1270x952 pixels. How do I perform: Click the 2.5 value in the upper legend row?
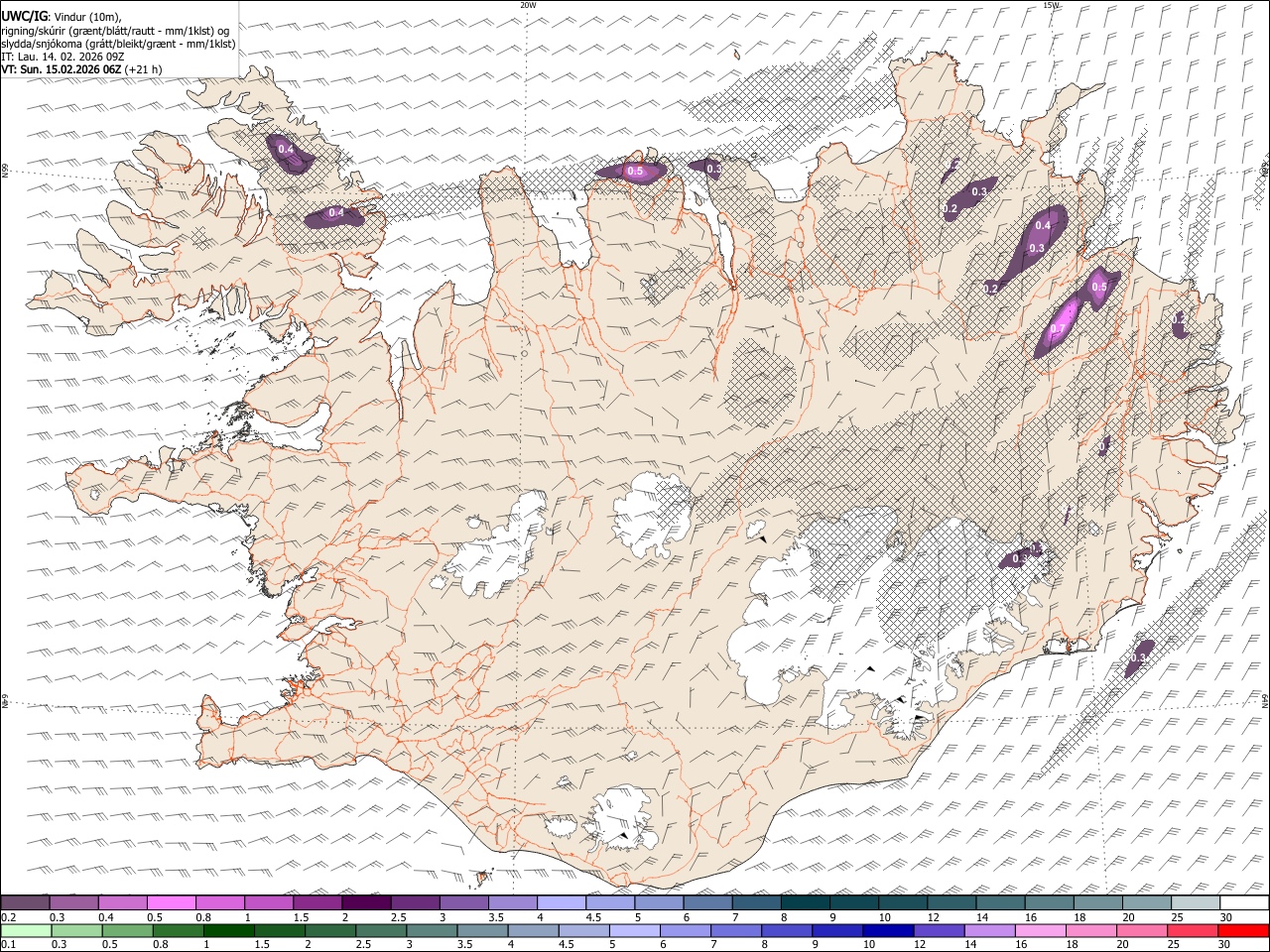[399, 917]
